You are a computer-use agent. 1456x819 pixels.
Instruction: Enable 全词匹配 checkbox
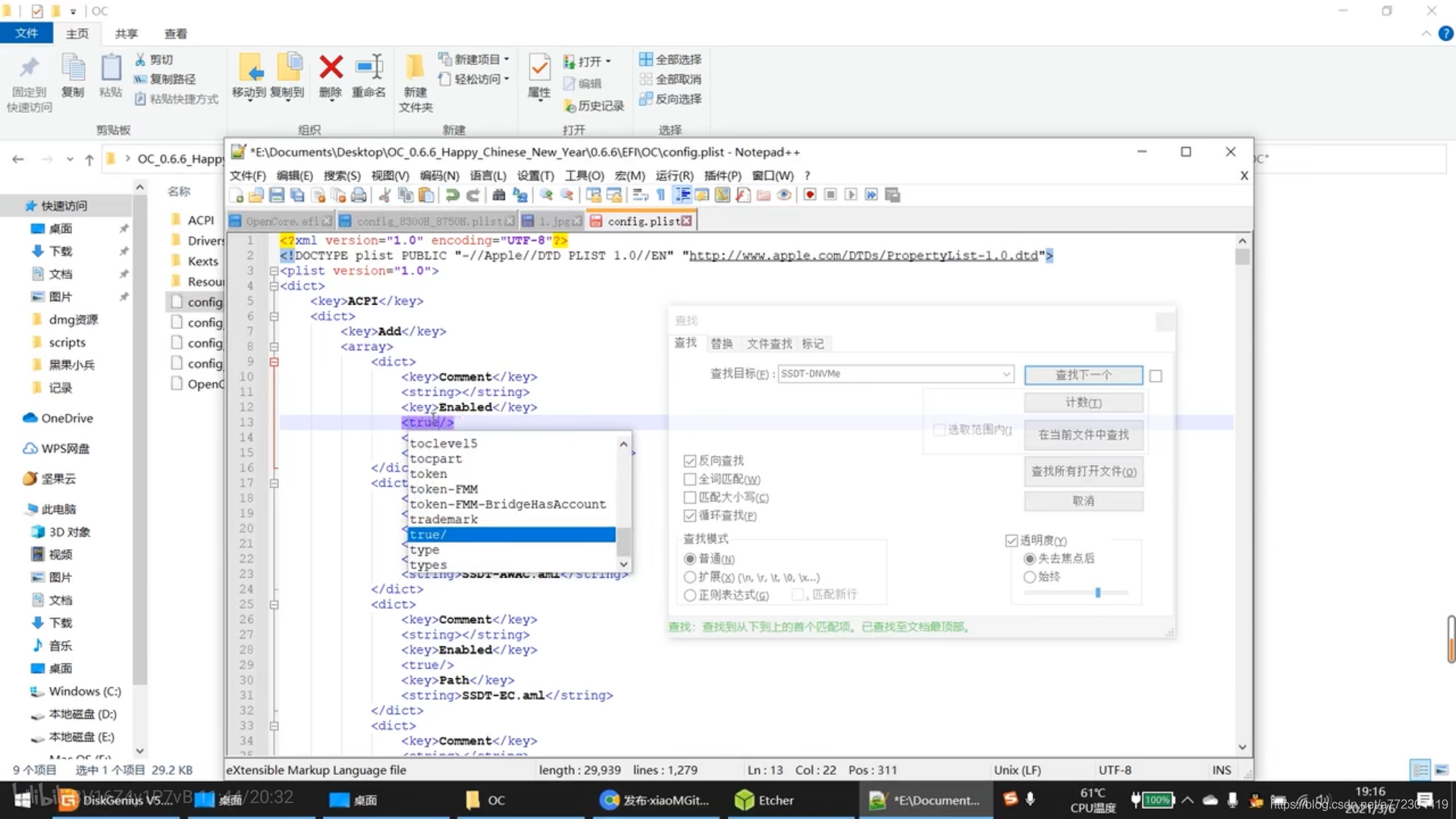tap(689, 479)
